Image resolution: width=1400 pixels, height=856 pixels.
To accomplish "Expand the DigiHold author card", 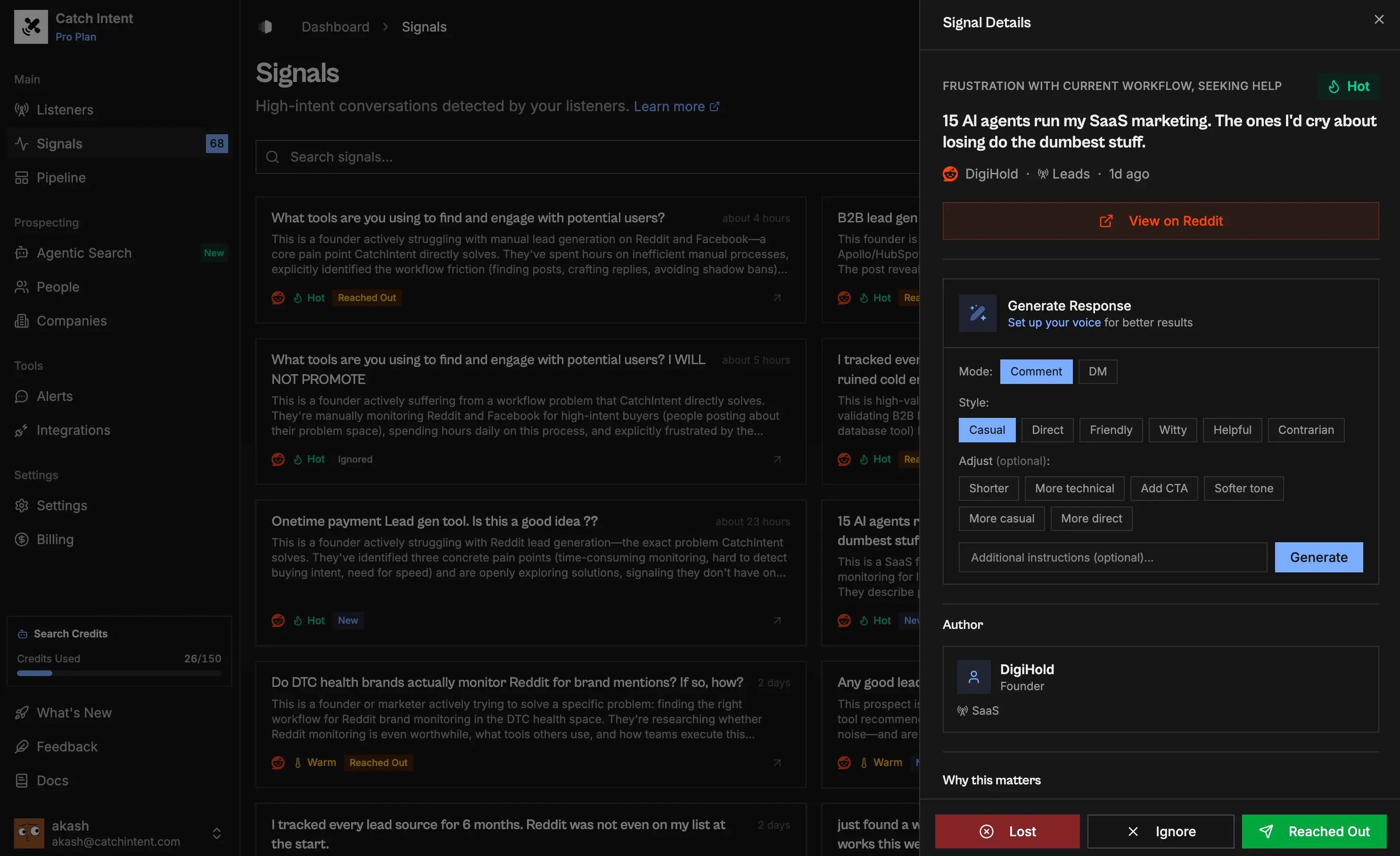I will point(1160,688).
